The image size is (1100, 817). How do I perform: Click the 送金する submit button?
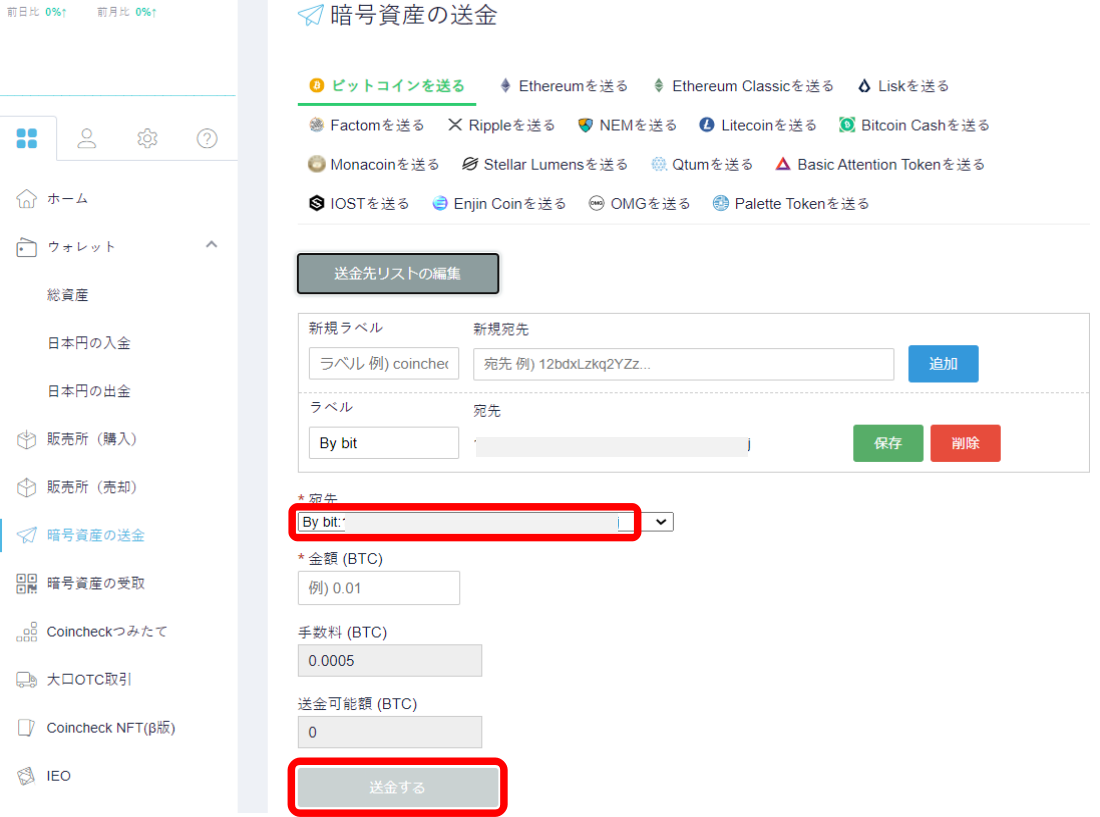(x=398, y=787)
